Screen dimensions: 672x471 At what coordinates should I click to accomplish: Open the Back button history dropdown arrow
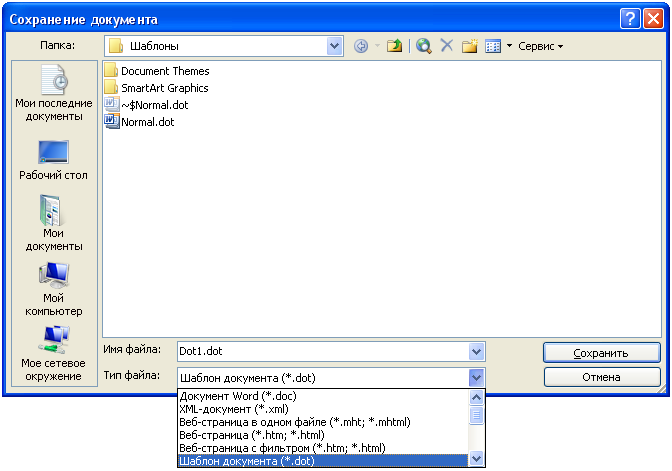(x=377, y=46)
